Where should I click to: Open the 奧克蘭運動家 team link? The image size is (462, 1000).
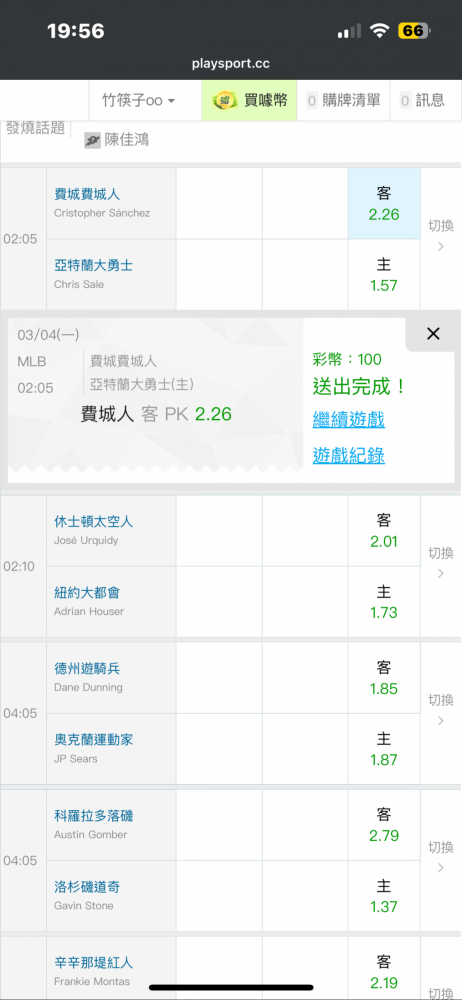[94, 740]
